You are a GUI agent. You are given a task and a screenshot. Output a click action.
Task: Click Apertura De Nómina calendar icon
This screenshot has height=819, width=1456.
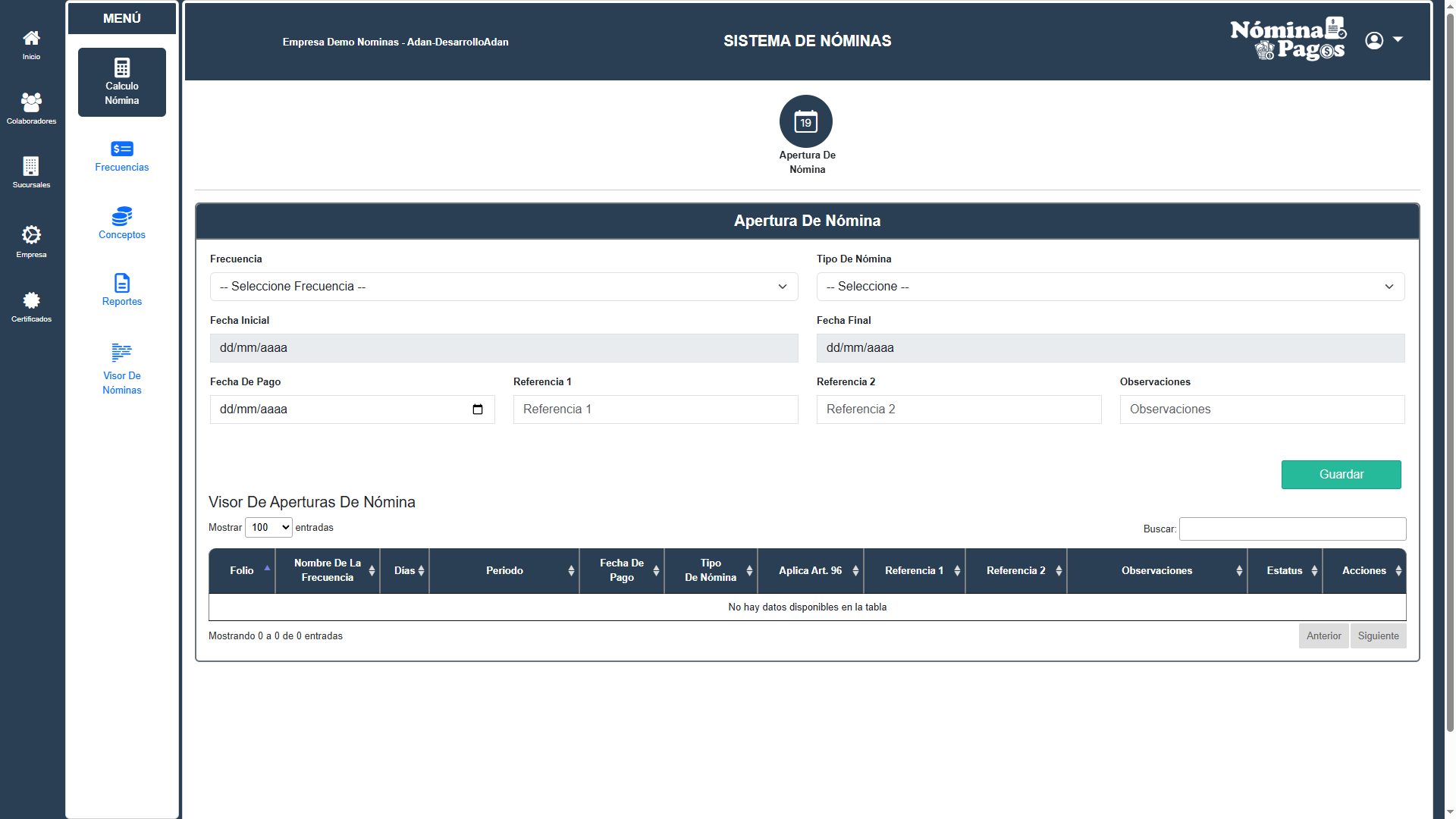(x=805, y=121)
